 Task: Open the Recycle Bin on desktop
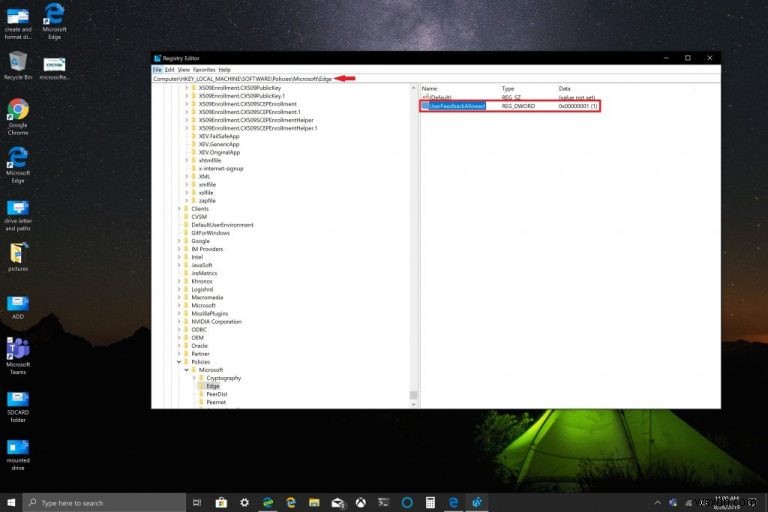point(18,66)
